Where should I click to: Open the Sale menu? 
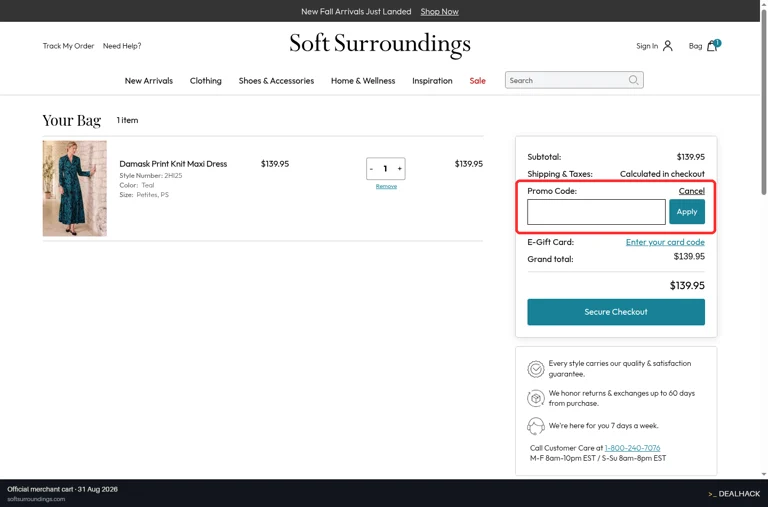(x=478, y=81)
